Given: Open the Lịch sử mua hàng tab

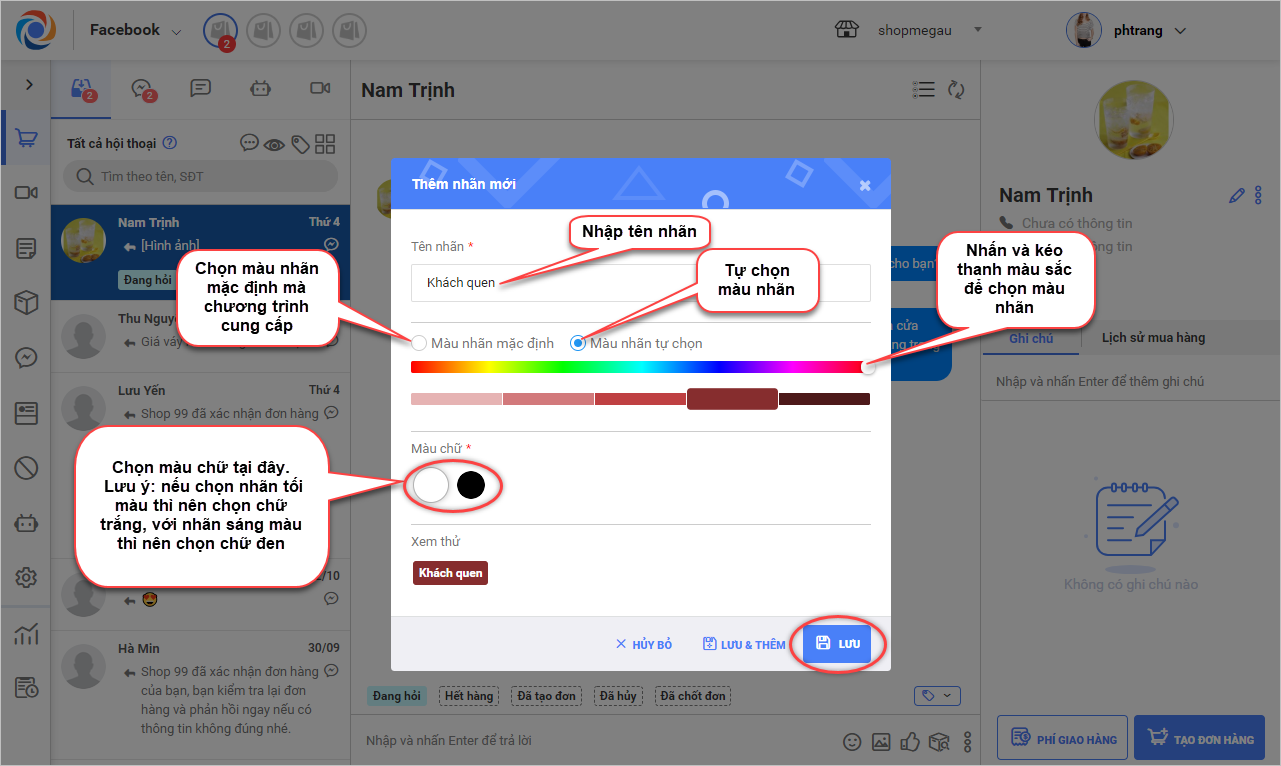Looking at the screenshot, I should pyautogui.click(x=1153, y=338).
